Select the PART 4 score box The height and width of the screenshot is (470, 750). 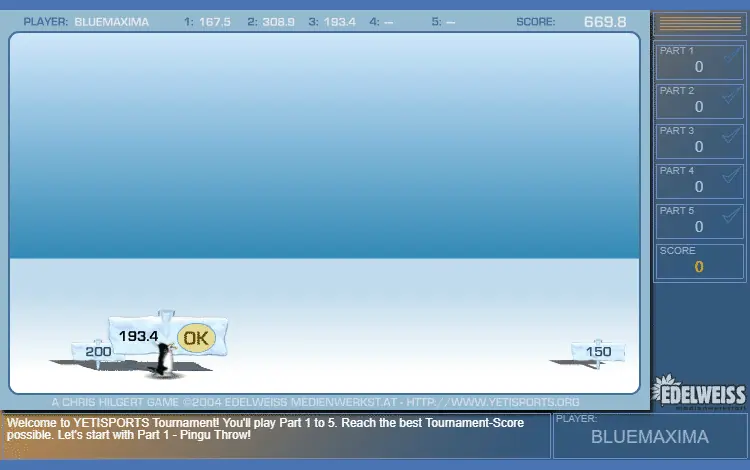699,181
